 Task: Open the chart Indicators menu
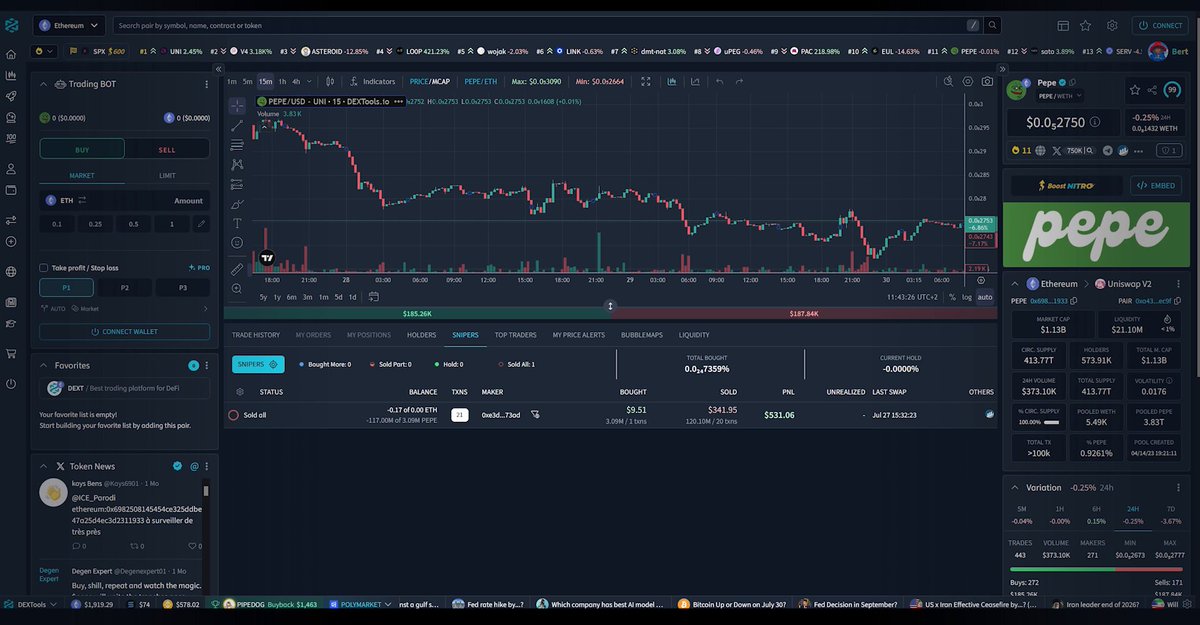(x=372, y=81)
